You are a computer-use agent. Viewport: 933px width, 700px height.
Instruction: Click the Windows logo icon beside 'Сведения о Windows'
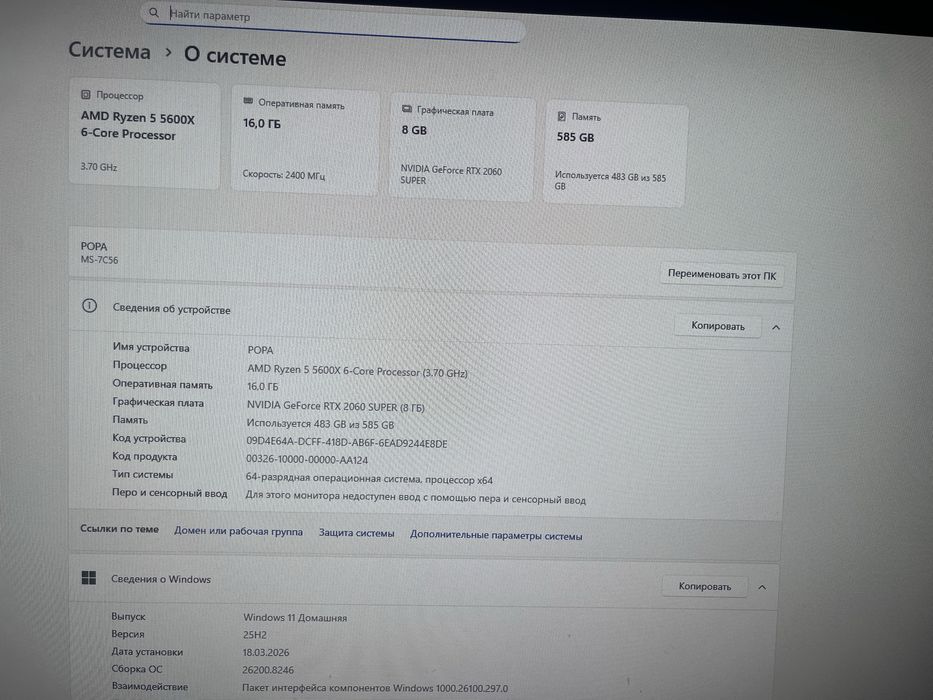click(89, 577)
